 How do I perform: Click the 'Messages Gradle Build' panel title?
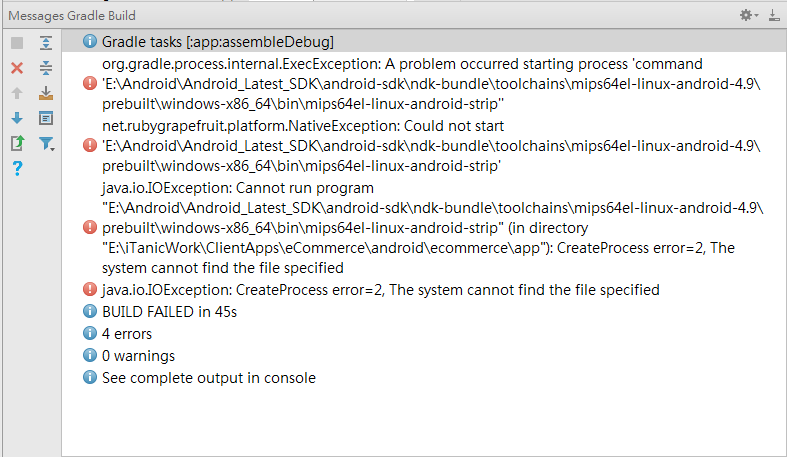[x=72, y=15]
